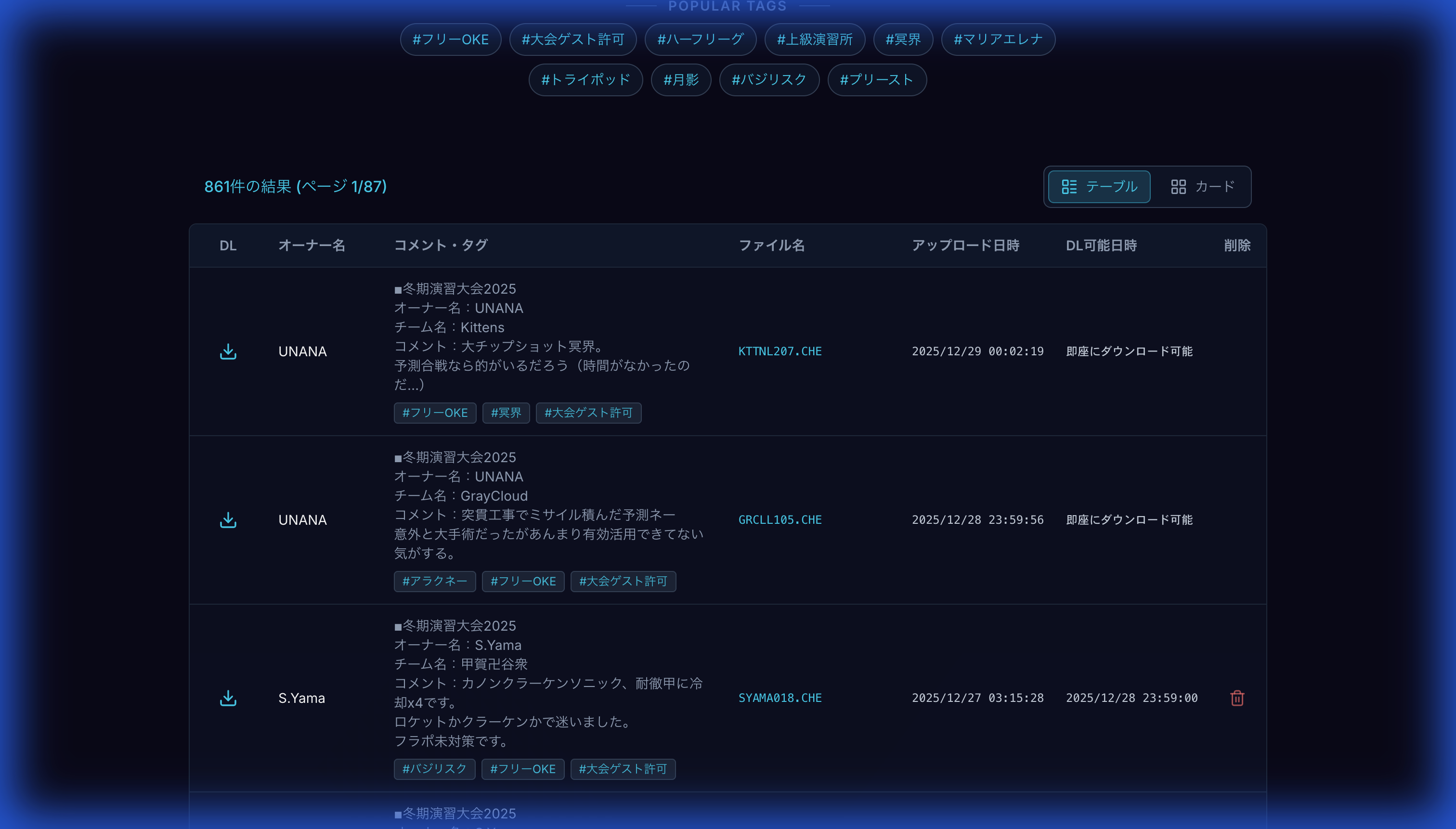Toggle the #フリーOKE popular tag filter
This screenshot has height=829, width=1456.
(450, 39)
